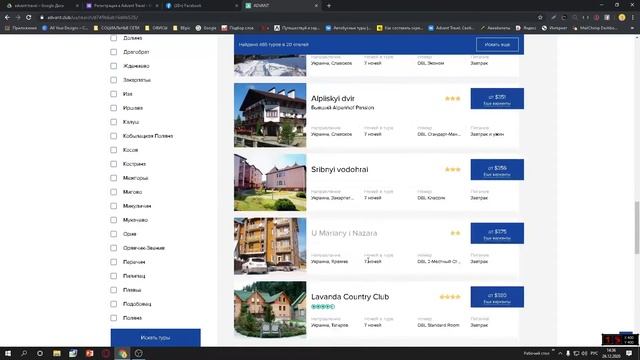The image size is (640, 360).
Task: Enable the Микуличин checkbox
Action: coord(113,206)
